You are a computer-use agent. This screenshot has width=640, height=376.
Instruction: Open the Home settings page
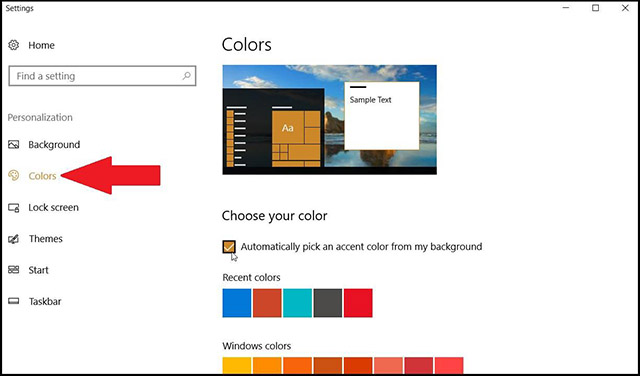(x=41, y=45)
